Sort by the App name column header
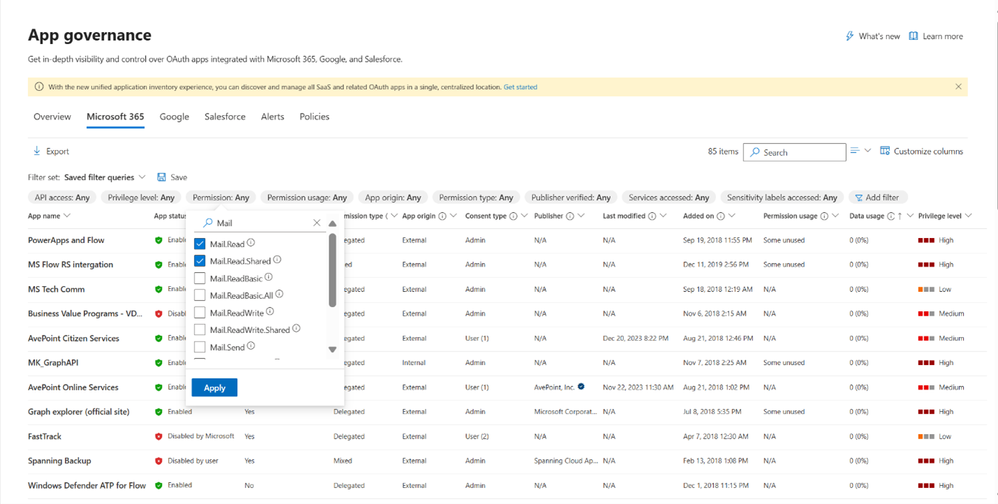The width and height of the screenshot is (998, 504). pos(49,216)
